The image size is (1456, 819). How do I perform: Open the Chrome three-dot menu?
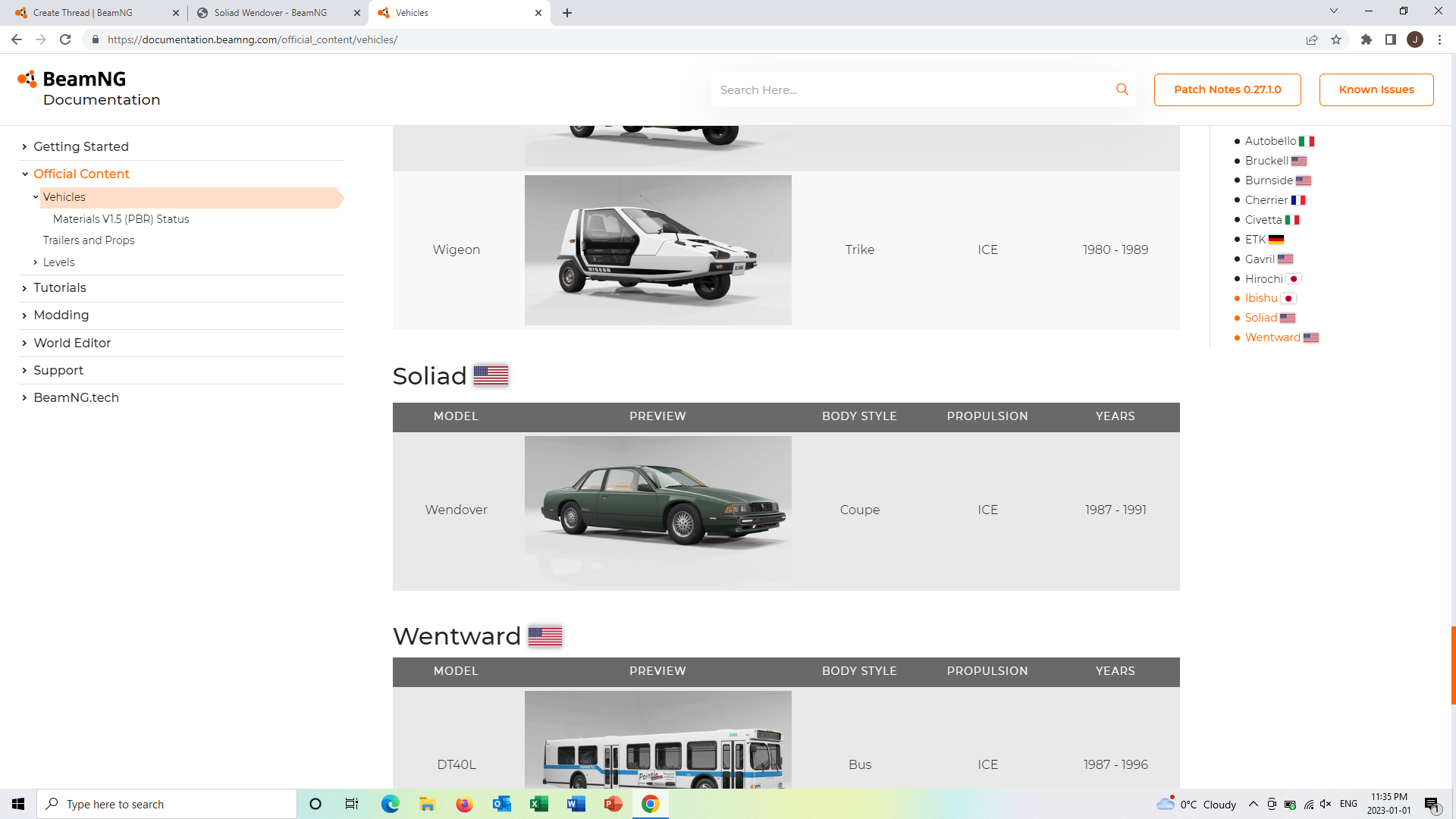pyautogui.click(x=1439, y=39)
